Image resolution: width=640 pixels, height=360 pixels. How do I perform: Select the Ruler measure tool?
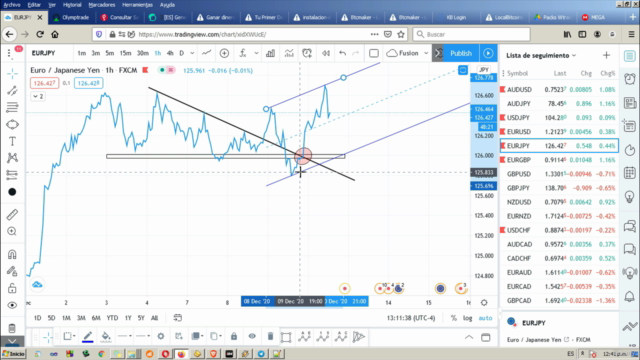click(x=12, y=214)
